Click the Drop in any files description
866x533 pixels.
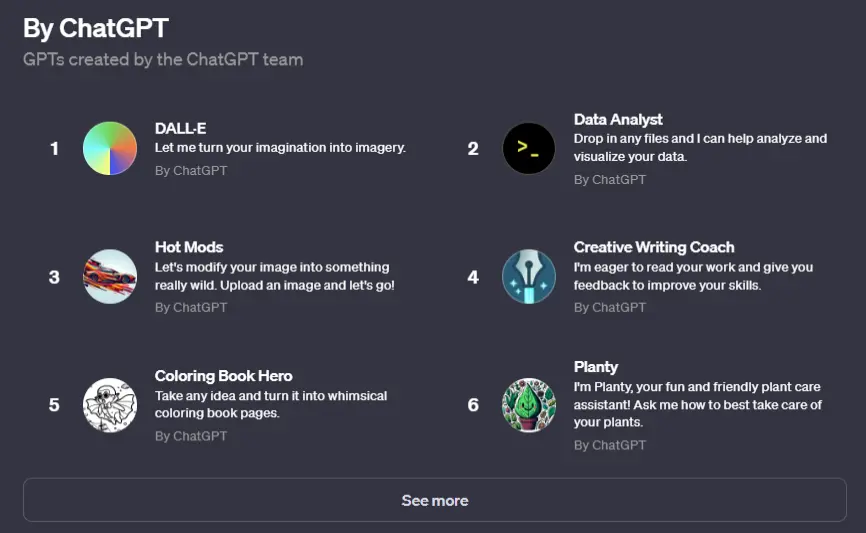(x=700, y=147)
